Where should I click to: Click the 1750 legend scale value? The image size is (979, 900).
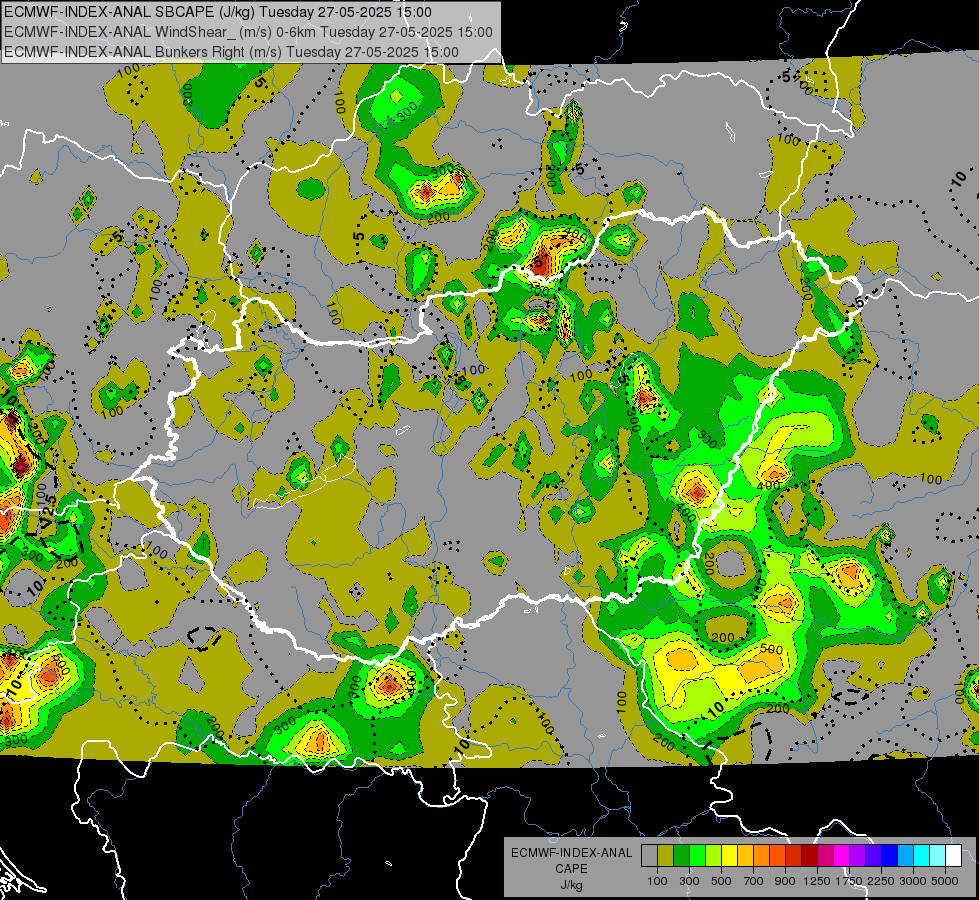(x=849, y=881)
